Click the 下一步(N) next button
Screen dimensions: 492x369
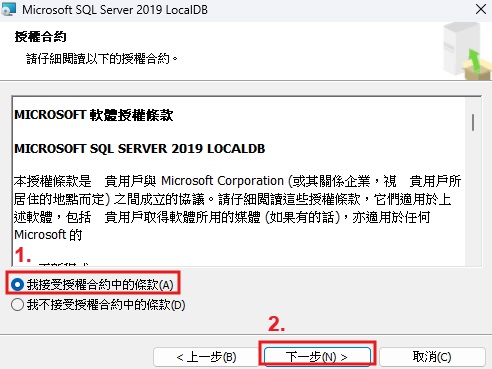[x=317, y=357]
